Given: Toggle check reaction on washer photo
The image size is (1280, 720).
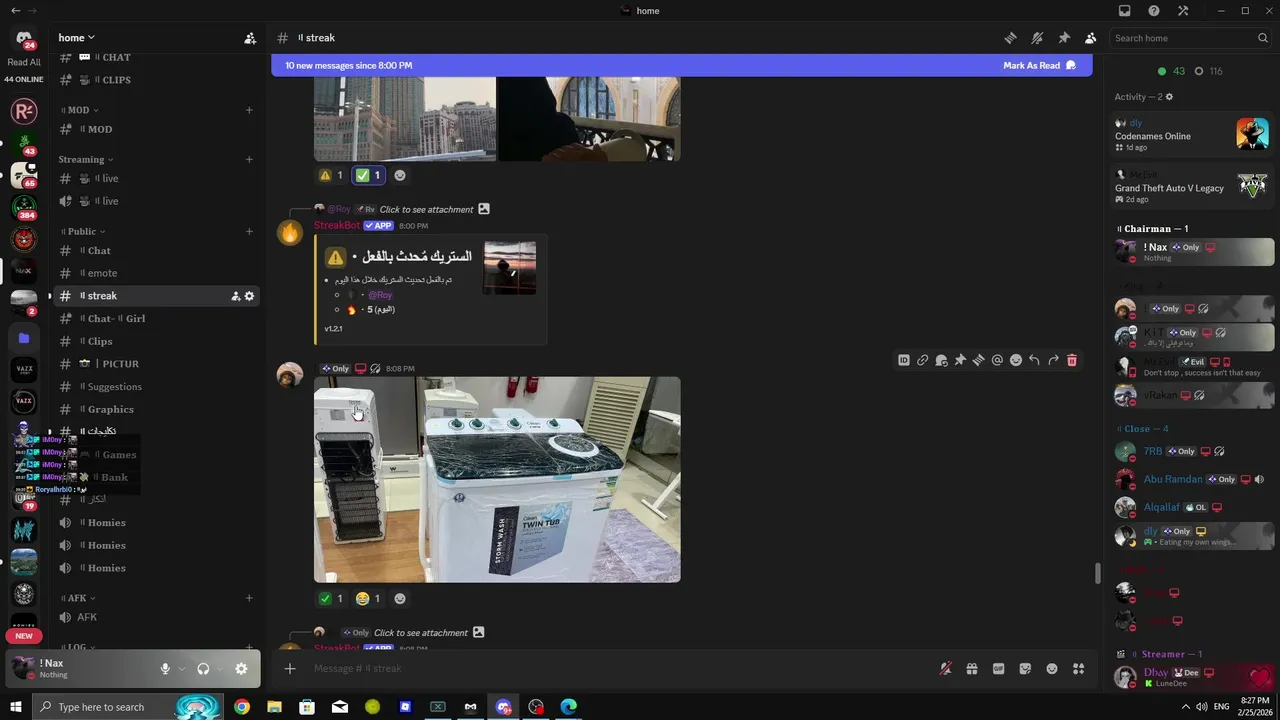Looking at the screenshot, I should coord(331,598).
